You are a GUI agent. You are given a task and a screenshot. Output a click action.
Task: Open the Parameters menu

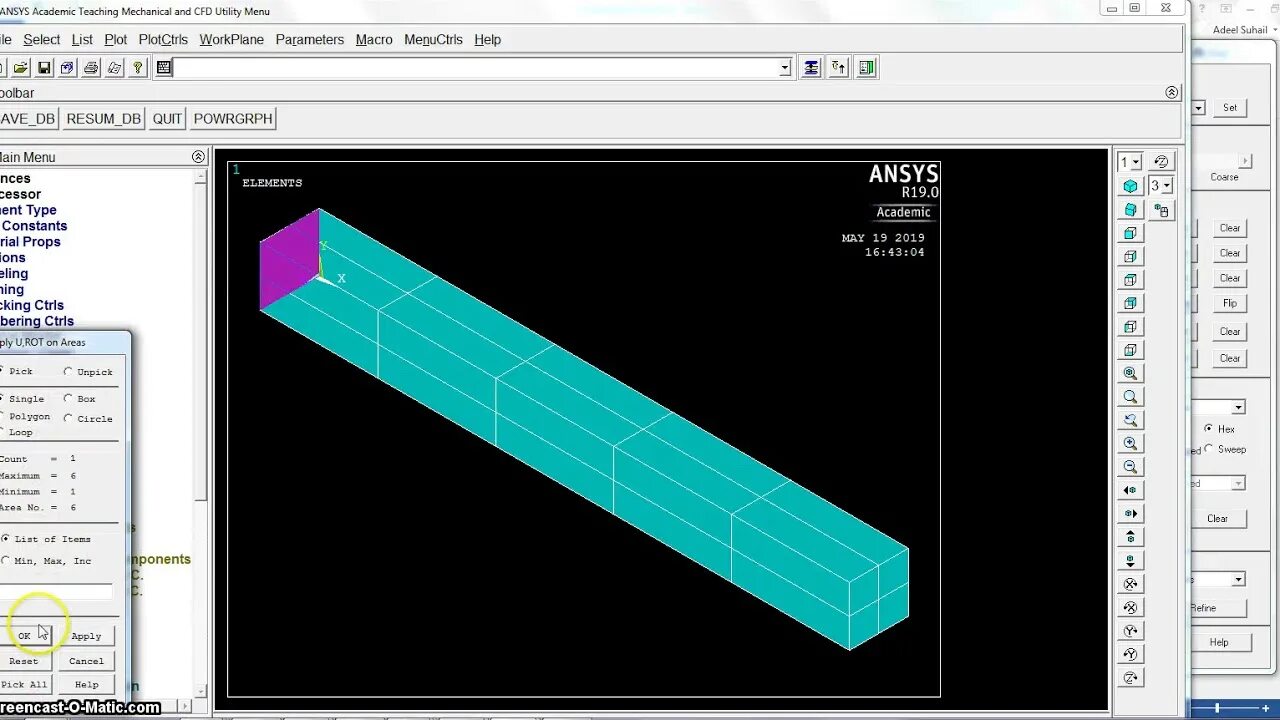[310, 40]
